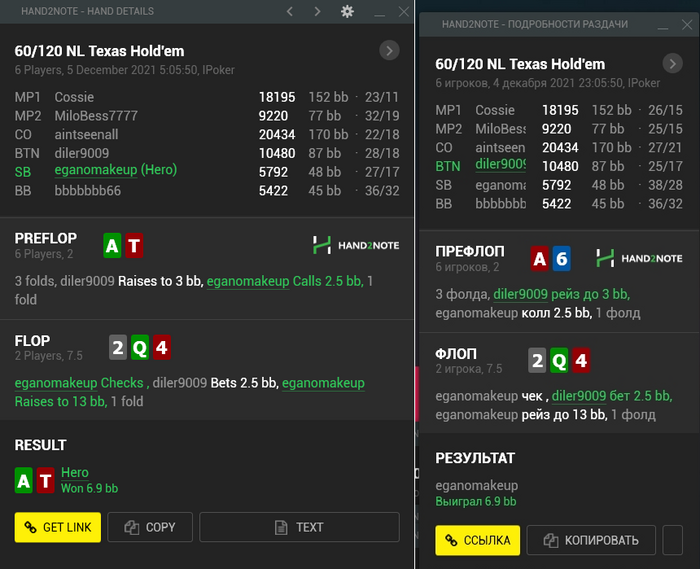Click Hand2Note logo in Russian window

tap(639, 258)
